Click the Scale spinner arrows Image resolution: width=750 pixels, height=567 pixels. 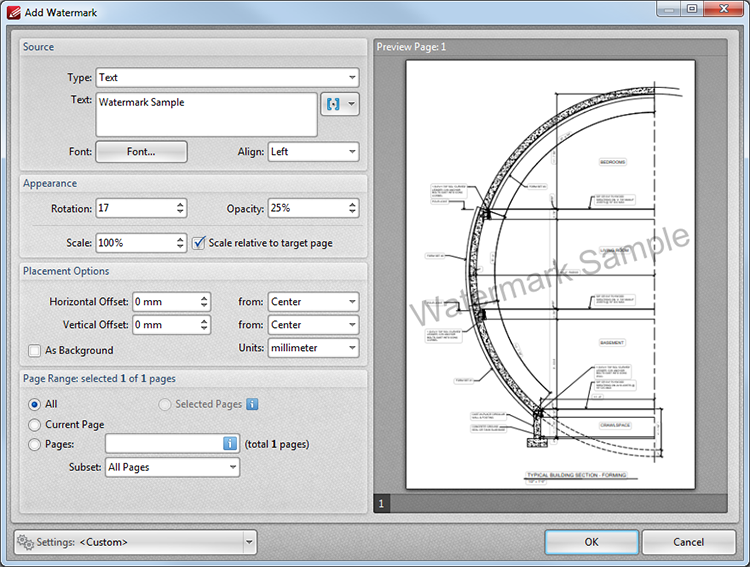[180, 243]
